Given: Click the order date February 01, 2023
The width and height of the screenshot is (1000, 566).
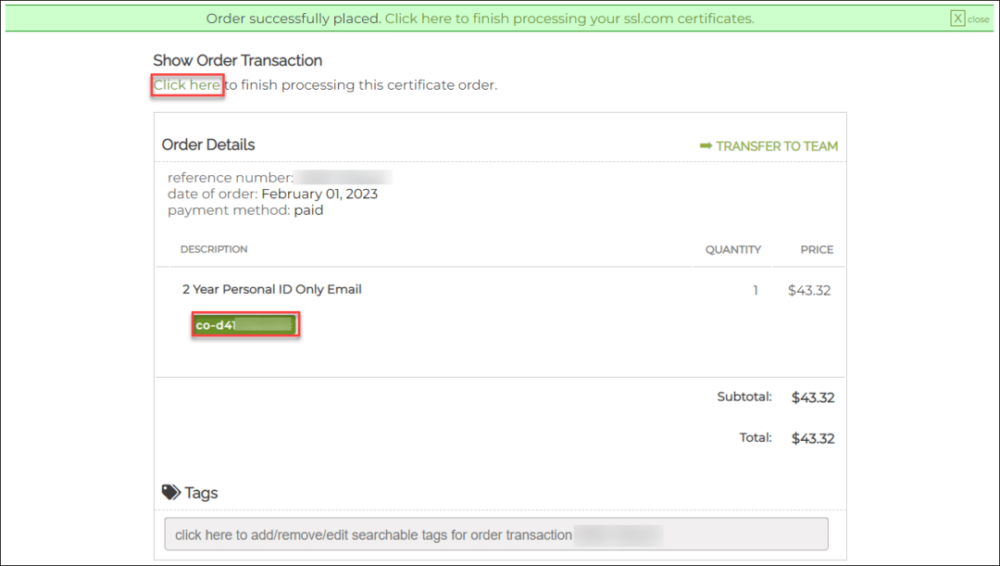Looking at the screenshot, I should (319, 194).
